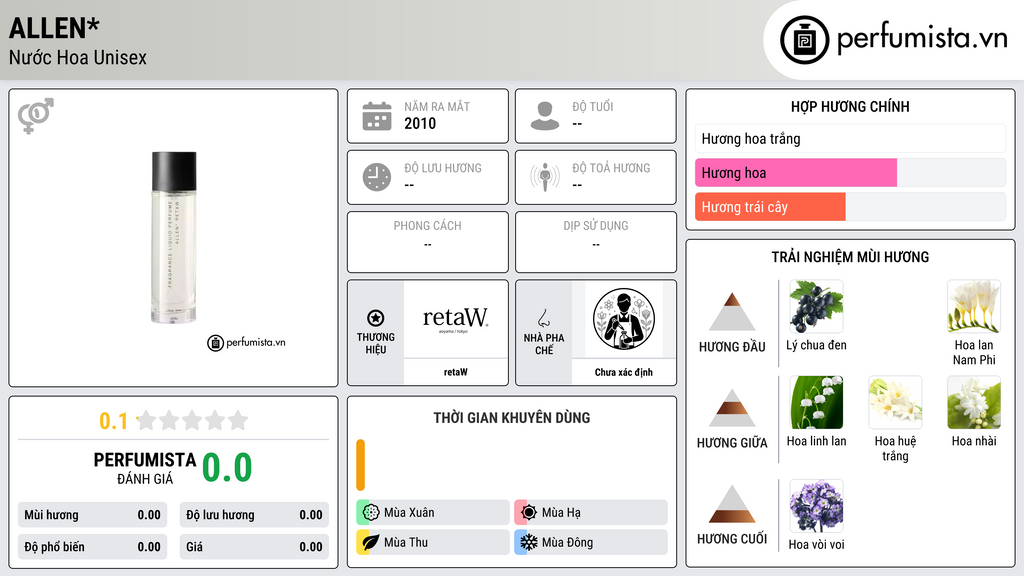Click the Trải nghiệm mùi hương heading
The width and height of the screenshot is (1024, 576).
coord(850,257)
